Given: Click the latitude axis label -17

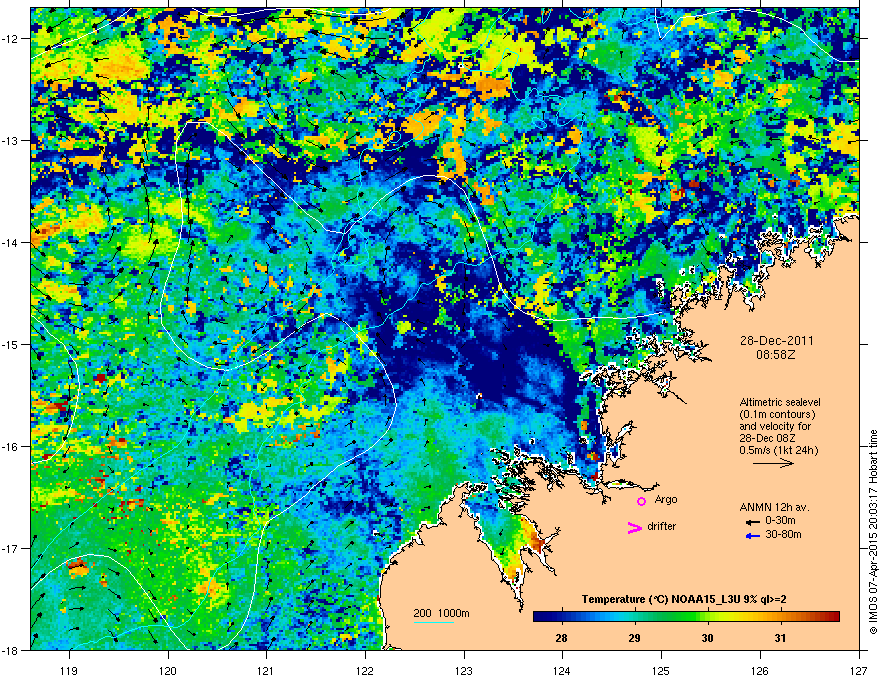Looking at the screenshot, I should 11,548.
